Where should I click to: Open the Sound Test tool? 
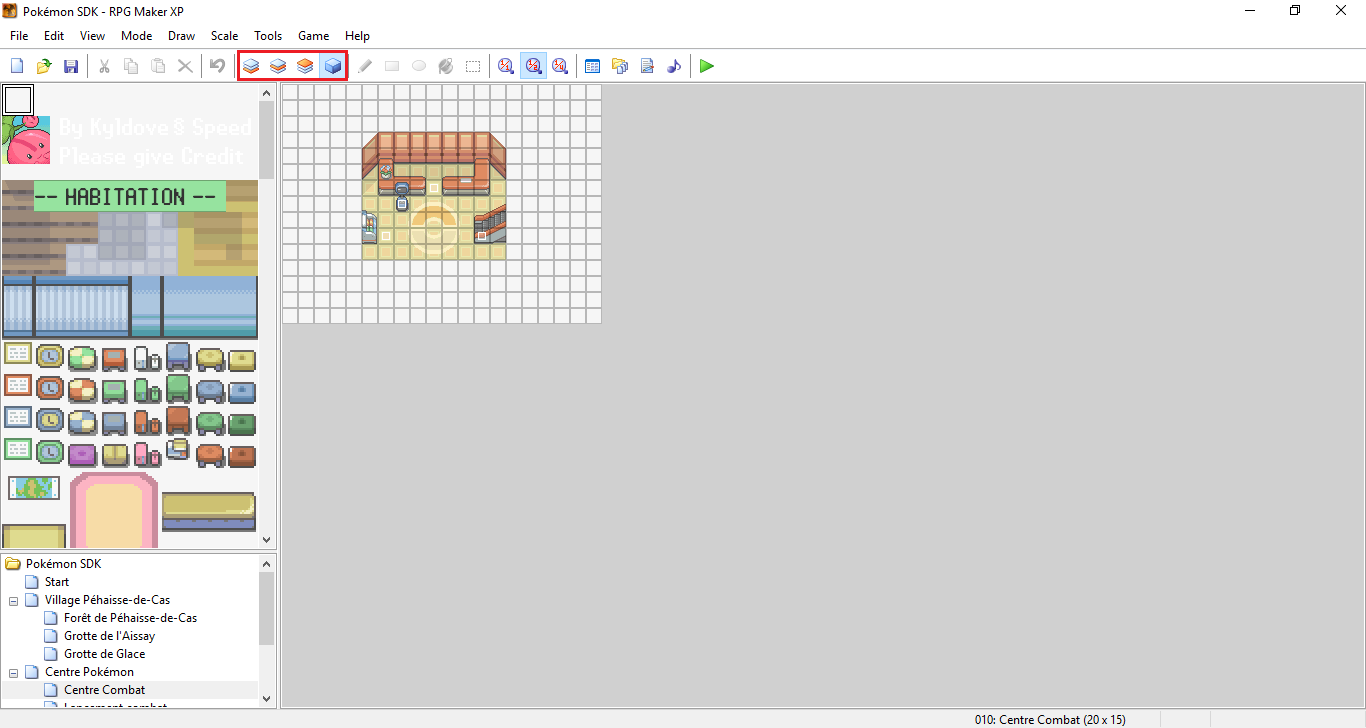[674, 65]
